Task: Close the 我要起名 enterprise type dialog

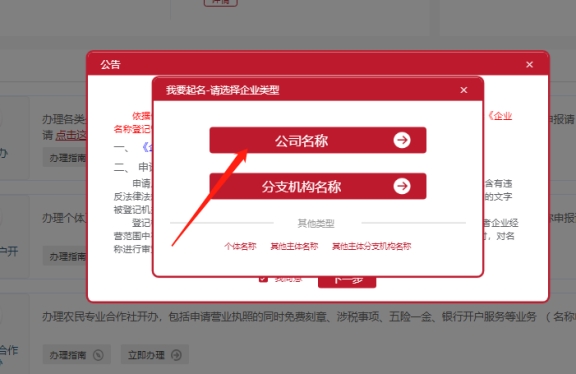Action: pos(464,90)
